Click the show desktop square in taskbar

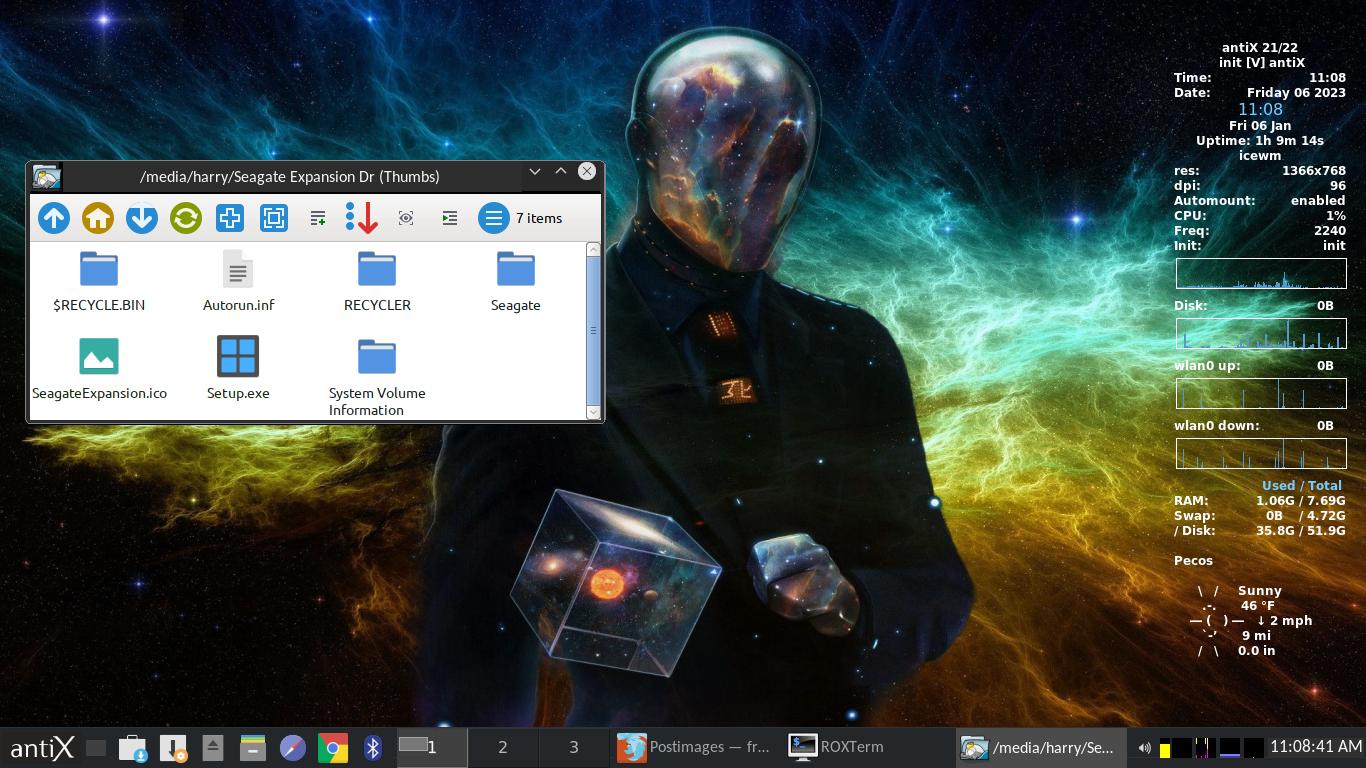coord(96,747)
